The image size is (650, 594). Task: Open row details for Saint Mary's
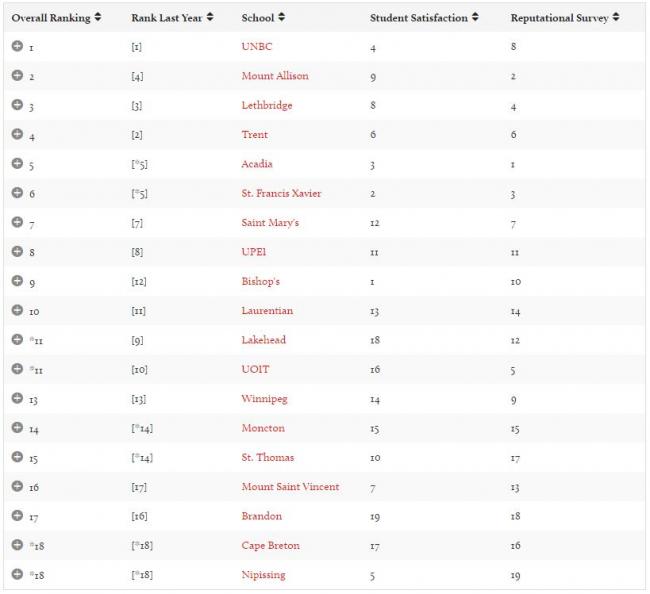(x=17, y=222)
